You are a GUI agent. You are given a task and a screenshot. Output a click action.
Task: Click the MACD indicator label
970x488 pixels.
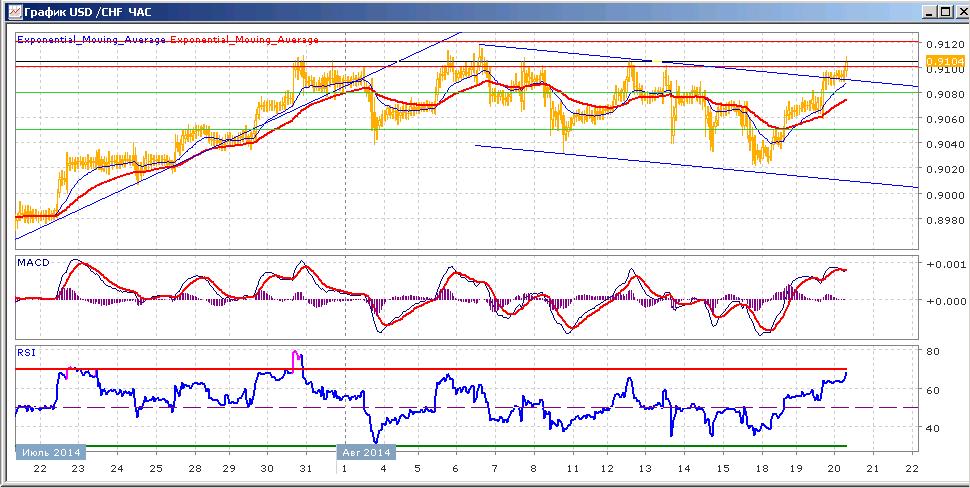pos(33,263)
